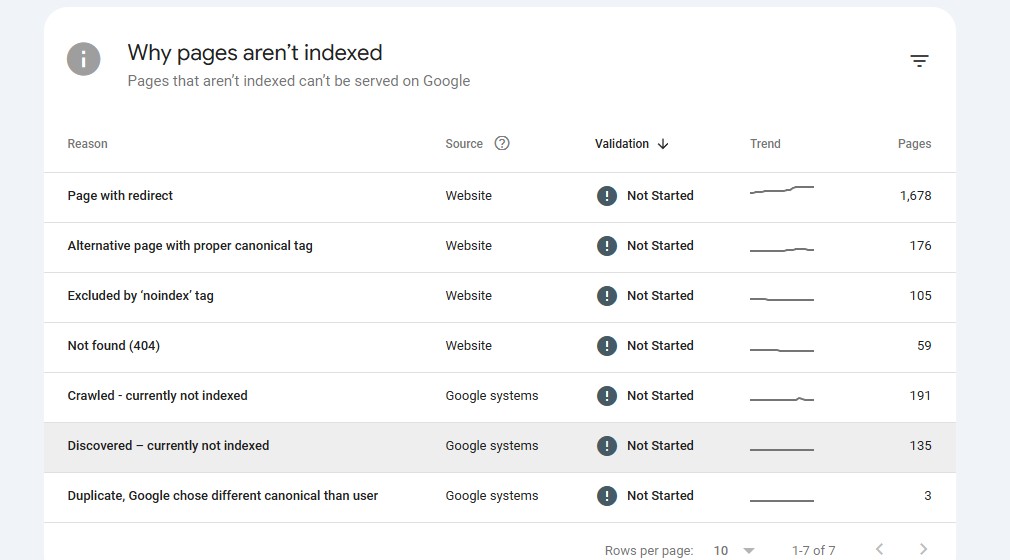
Task: Click the gray info icon beside title
Action: click(x=84, y=59)
